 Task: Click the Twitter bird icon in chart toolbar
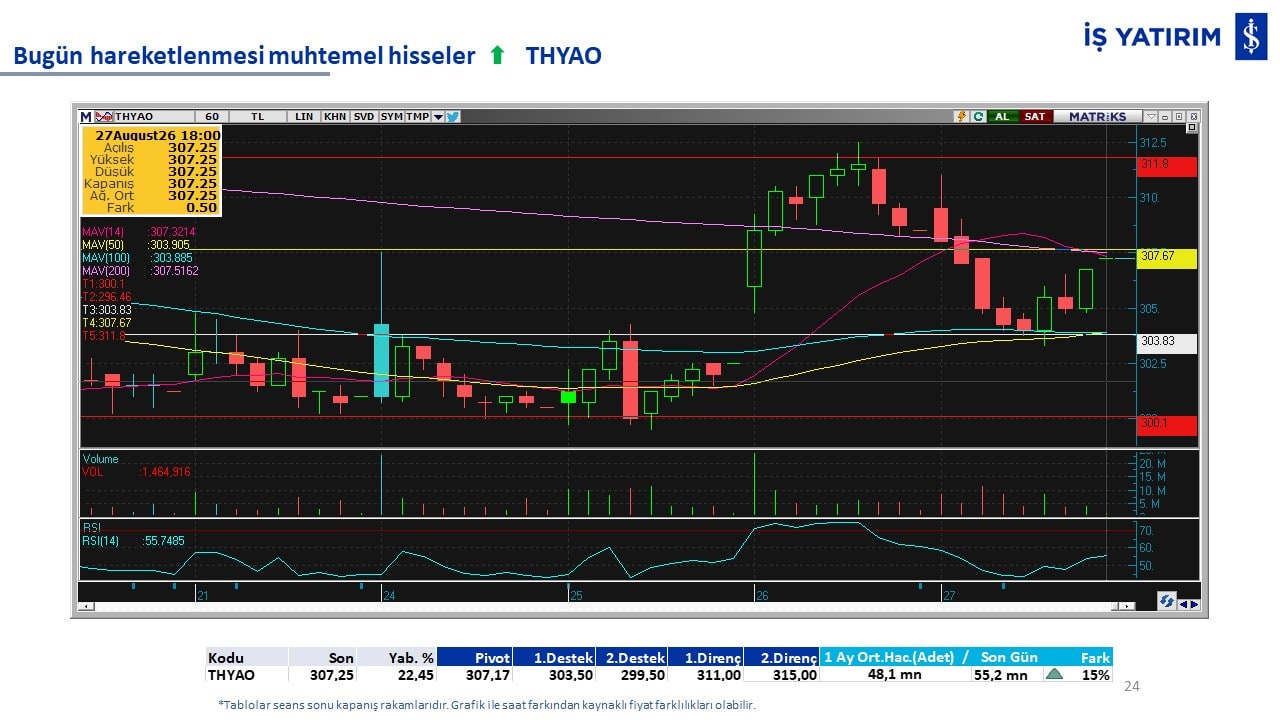(453, 116)
